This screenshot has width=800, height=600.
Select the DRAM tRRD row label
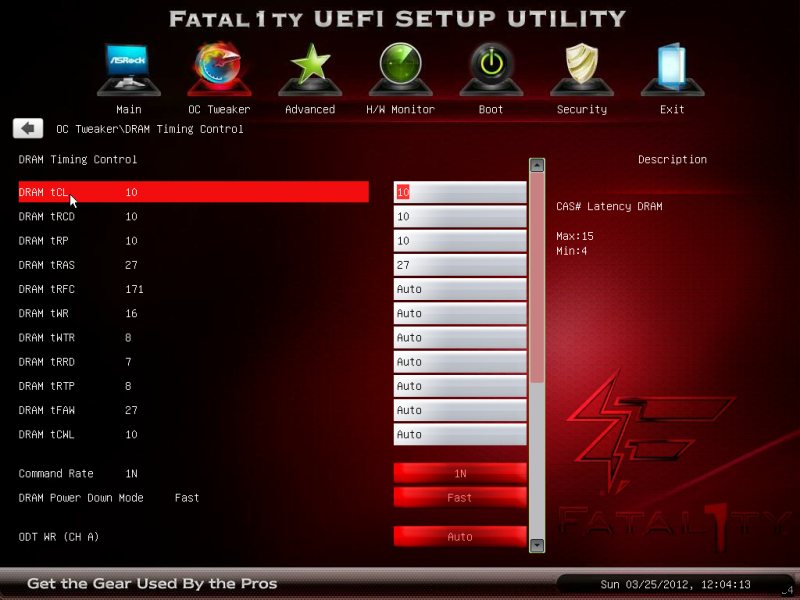click(46, 362)
